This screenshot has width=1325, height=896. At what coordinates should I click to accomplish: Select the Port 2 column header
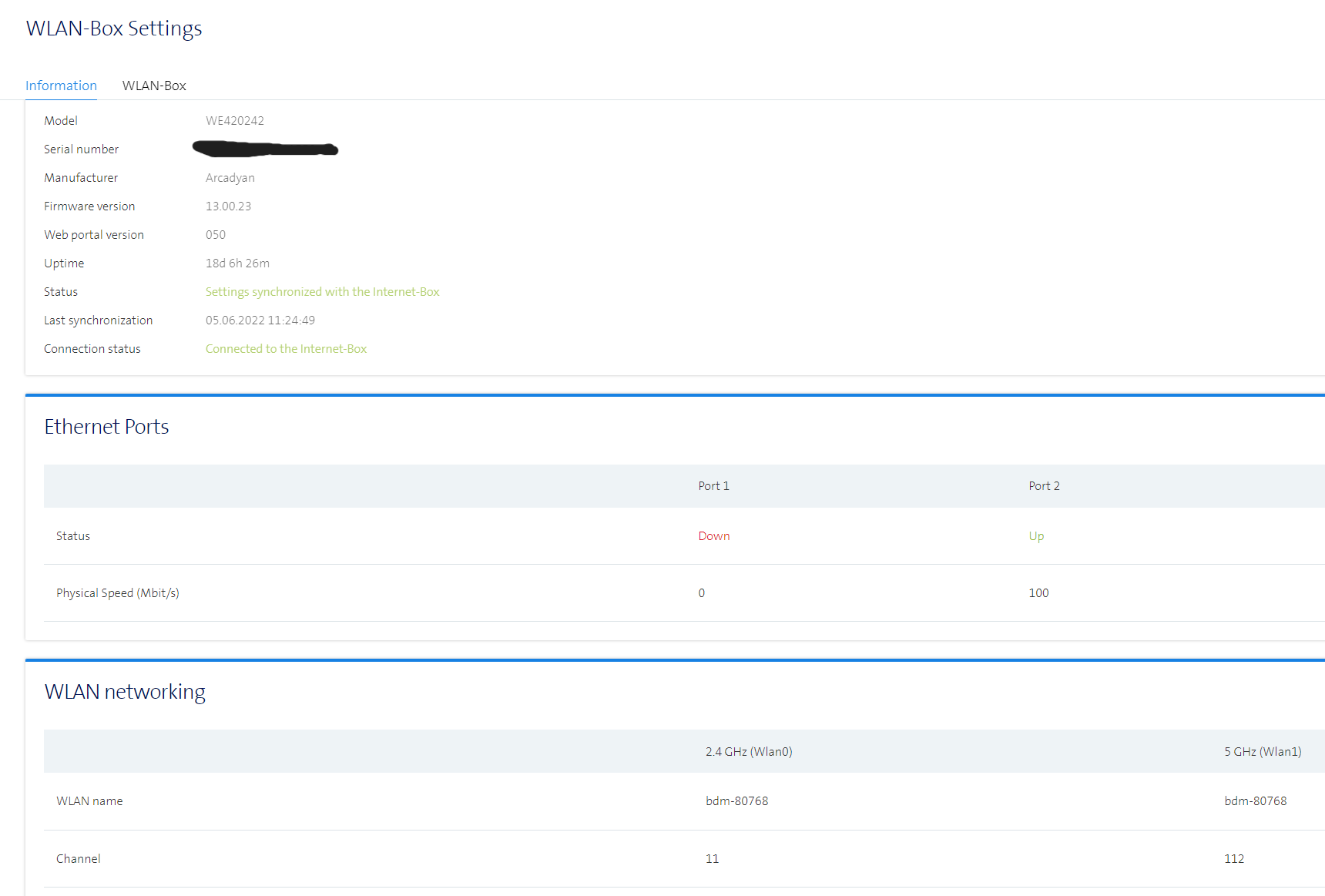click(1044, 486)
